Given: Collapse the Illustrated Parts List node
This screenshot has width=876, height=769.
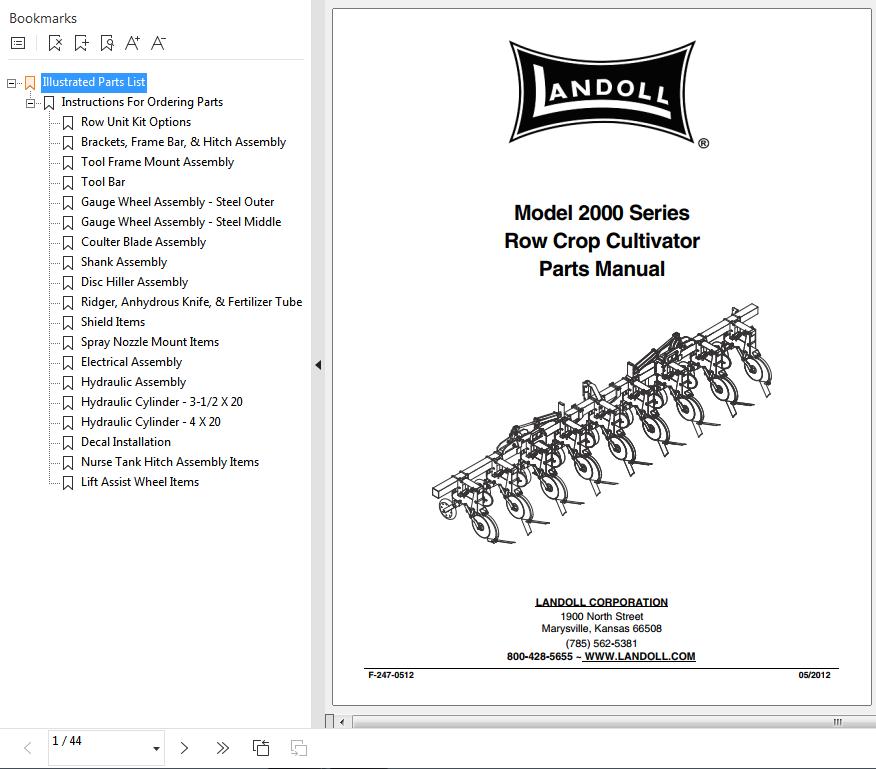Looking at the screenshot, I should coord(11,83).
